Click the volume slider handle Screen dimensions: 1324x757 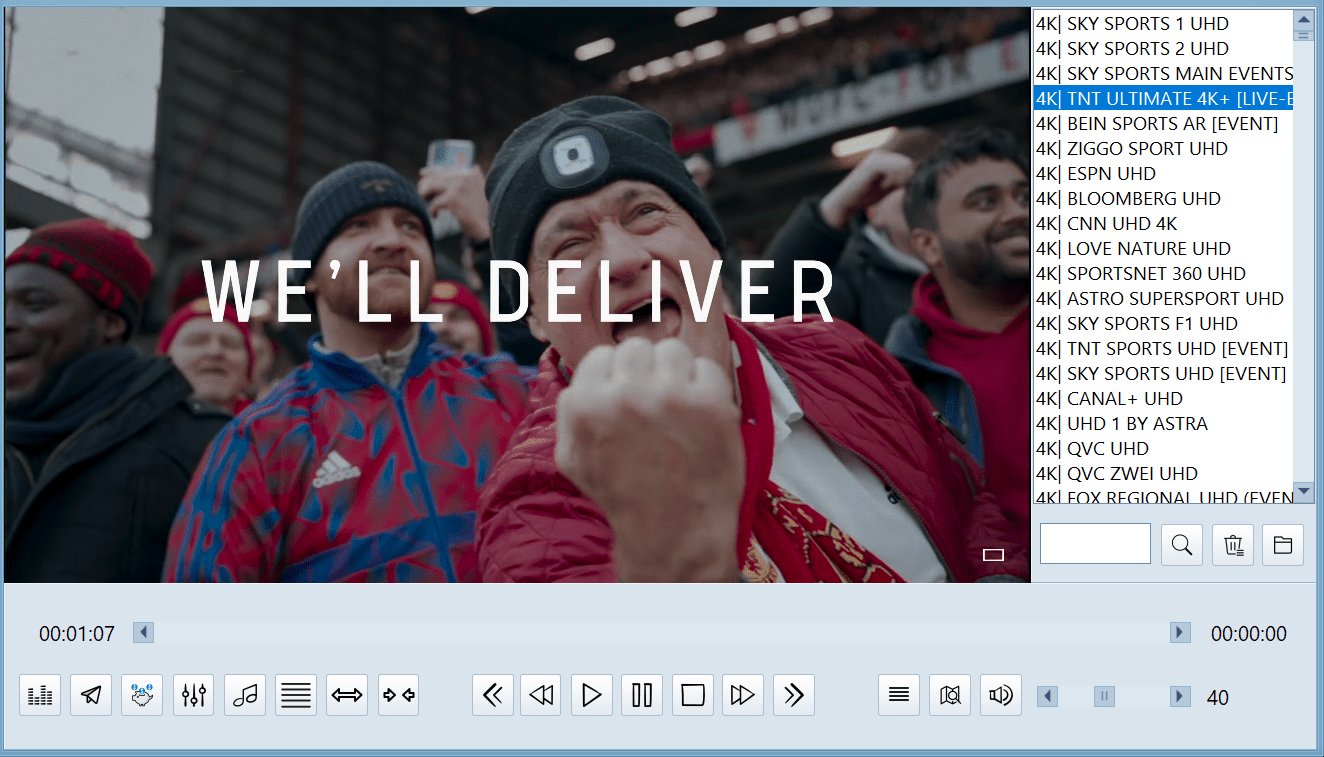pos(1104,696)
